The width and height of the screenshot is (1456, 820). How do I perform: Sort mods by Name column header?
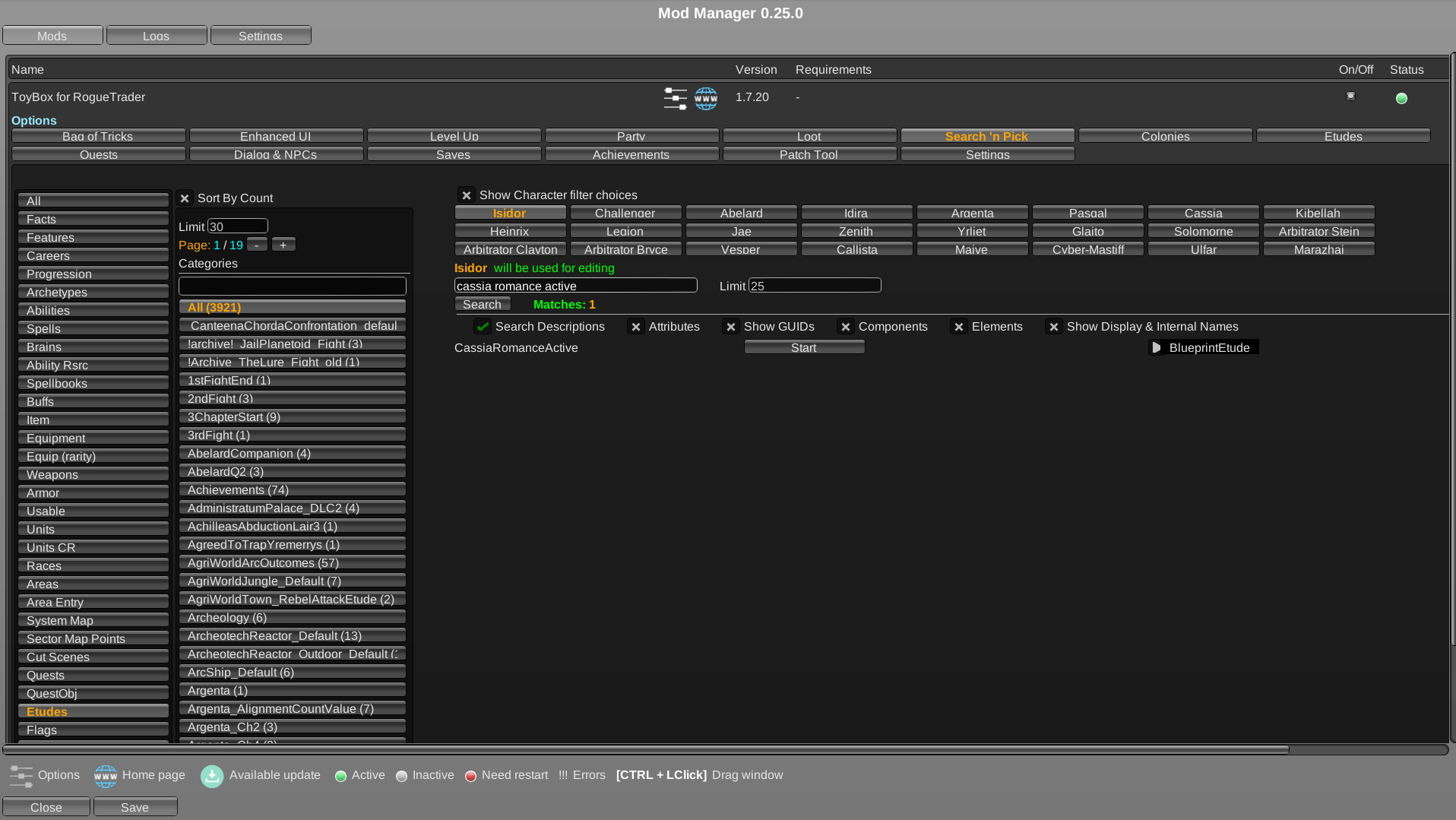click(27, 70)
